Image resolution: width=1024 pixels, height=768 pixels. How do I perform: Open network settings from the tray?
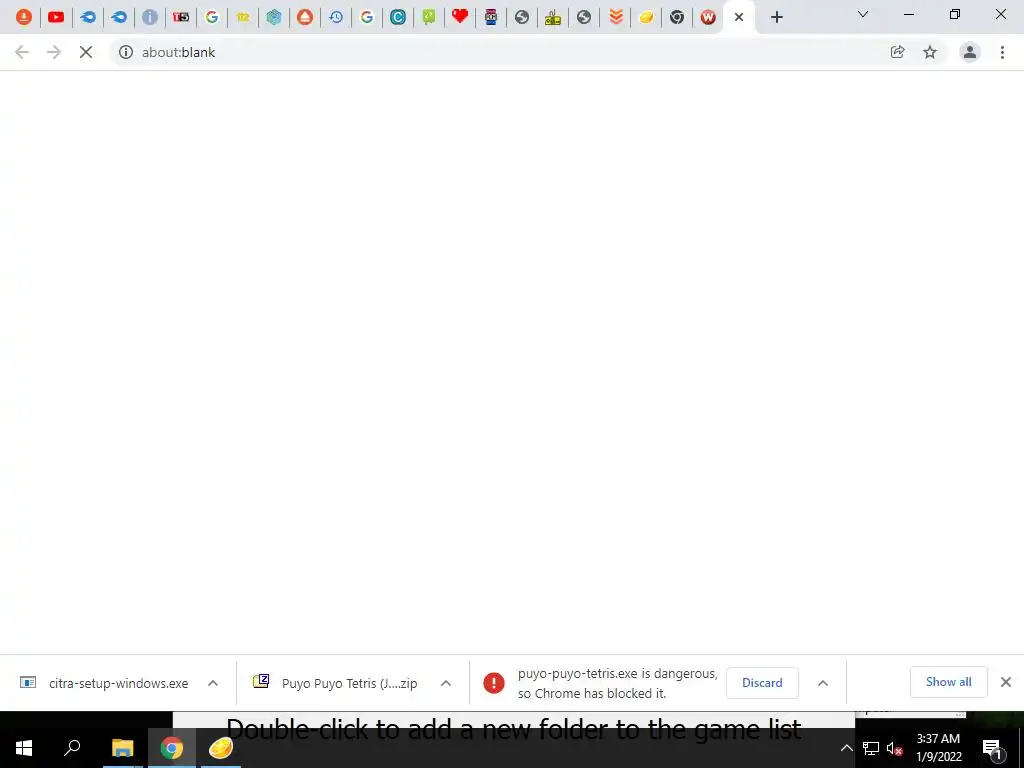pos(871,748)
